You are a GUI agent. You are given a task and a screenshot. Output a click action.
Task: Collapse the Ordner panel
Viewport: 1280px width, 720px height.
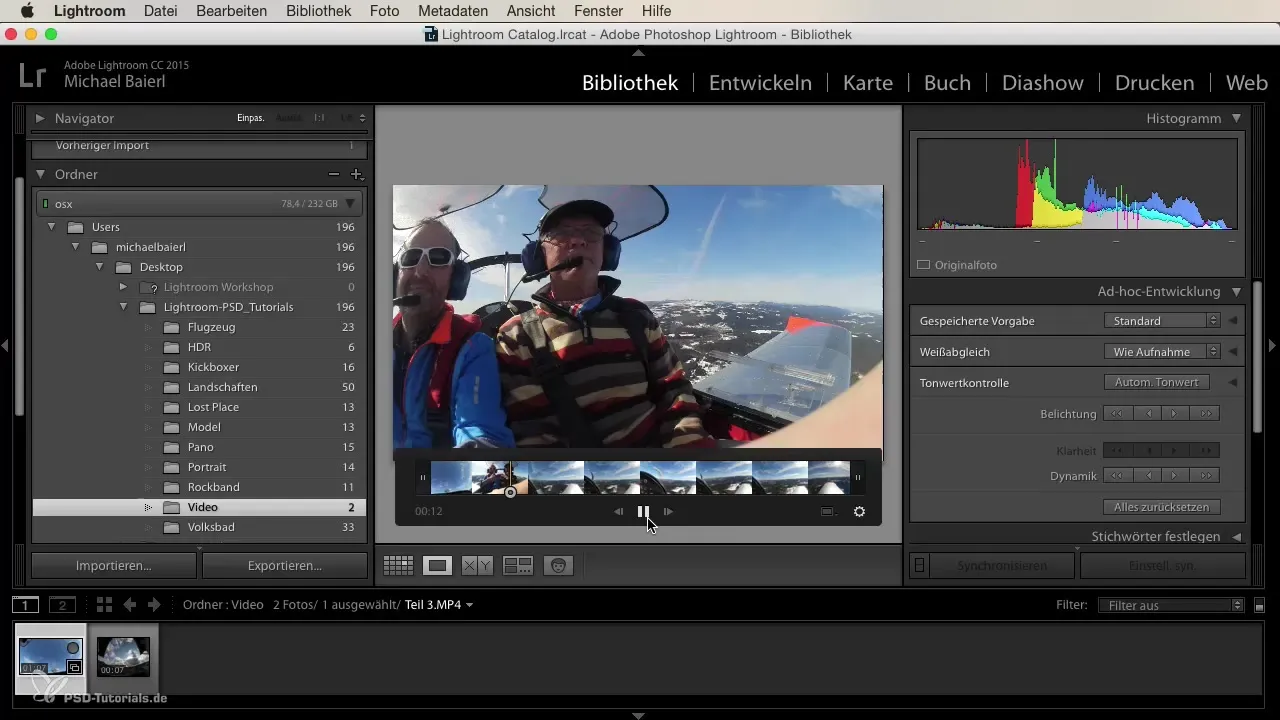tap(41, 174)
